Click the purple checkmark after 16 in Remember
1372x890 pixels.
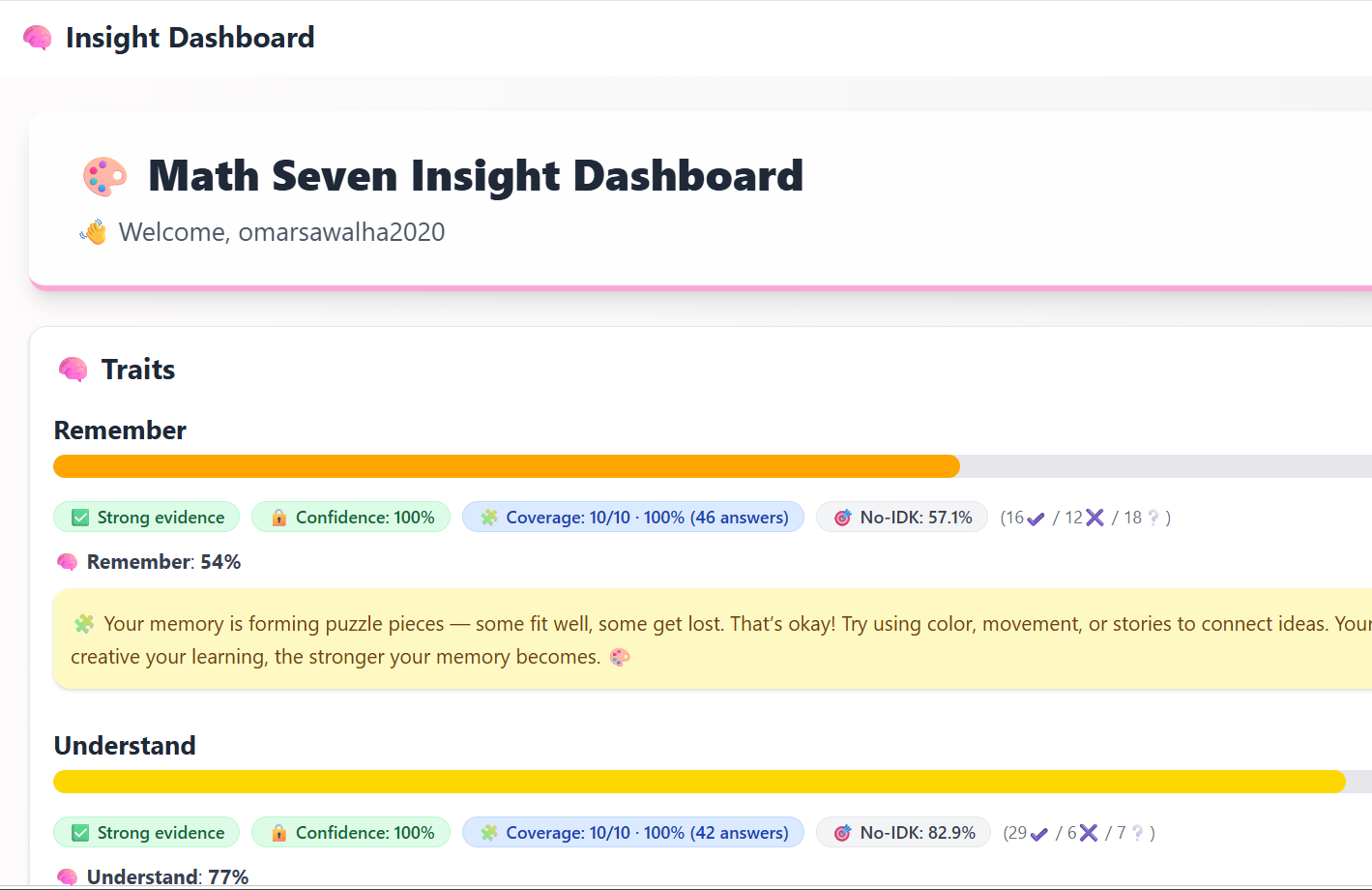point(1036,519)
